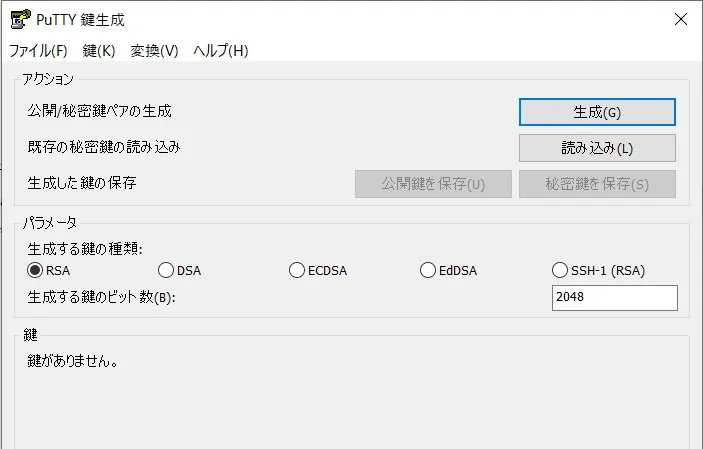The width and height of the screenshot is (703, 449).
Task: Click the 読み込み(L) button
Action: [x=597, y=148]
